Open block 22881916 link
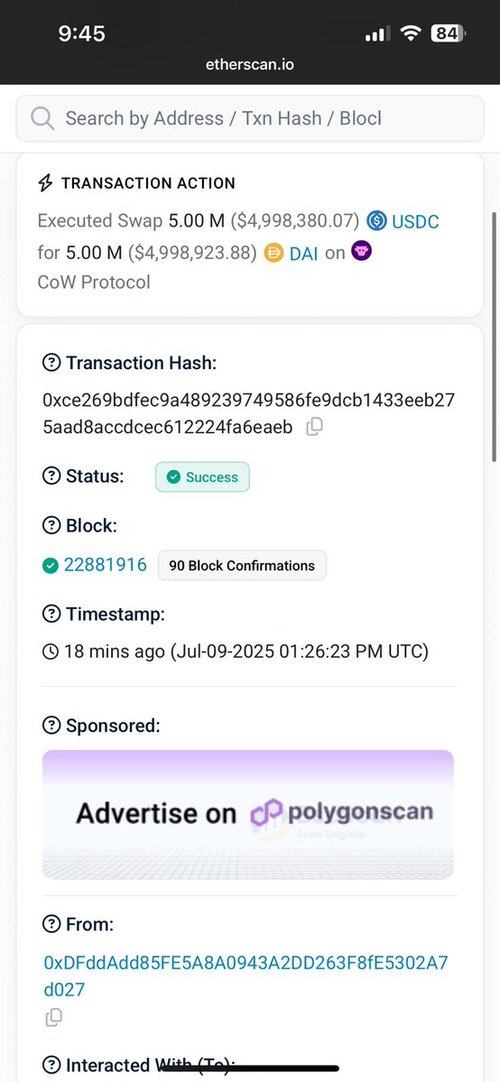Screen dimensions: 500x1082 (x=105, y=565)
